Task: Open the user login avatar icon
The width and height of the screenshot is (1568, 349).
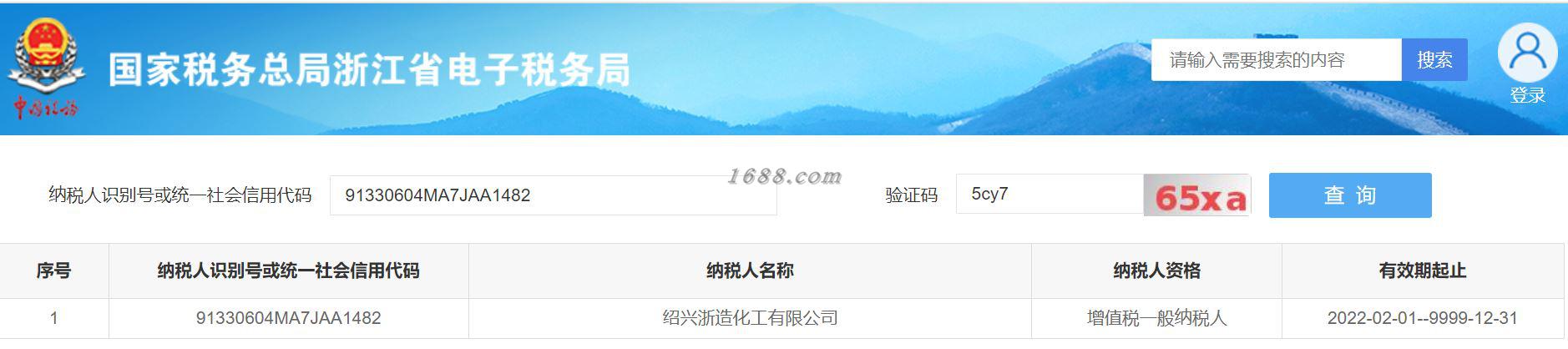Action: [1527, 53]
